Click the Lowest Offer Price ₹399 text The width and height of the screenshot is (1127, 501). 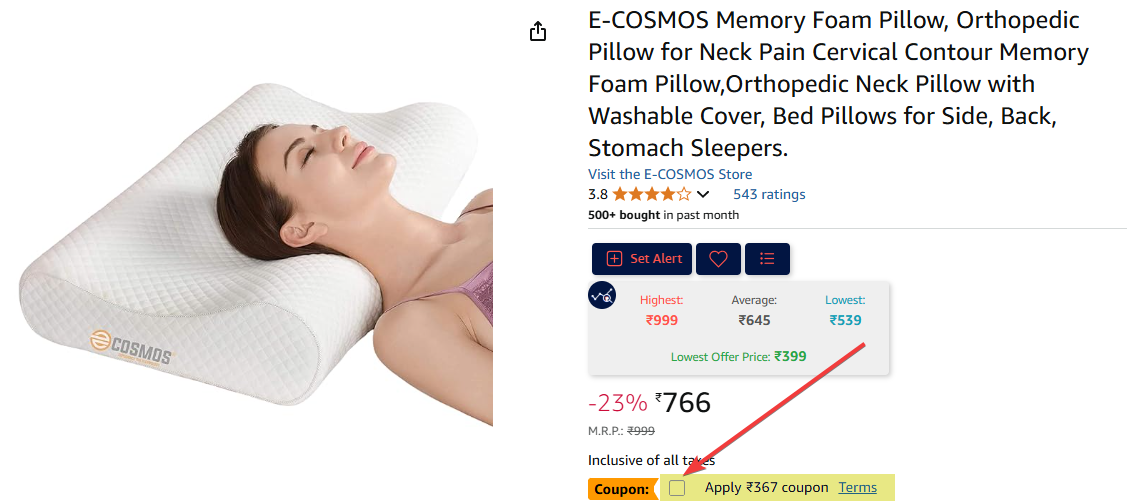coord(738,357)
